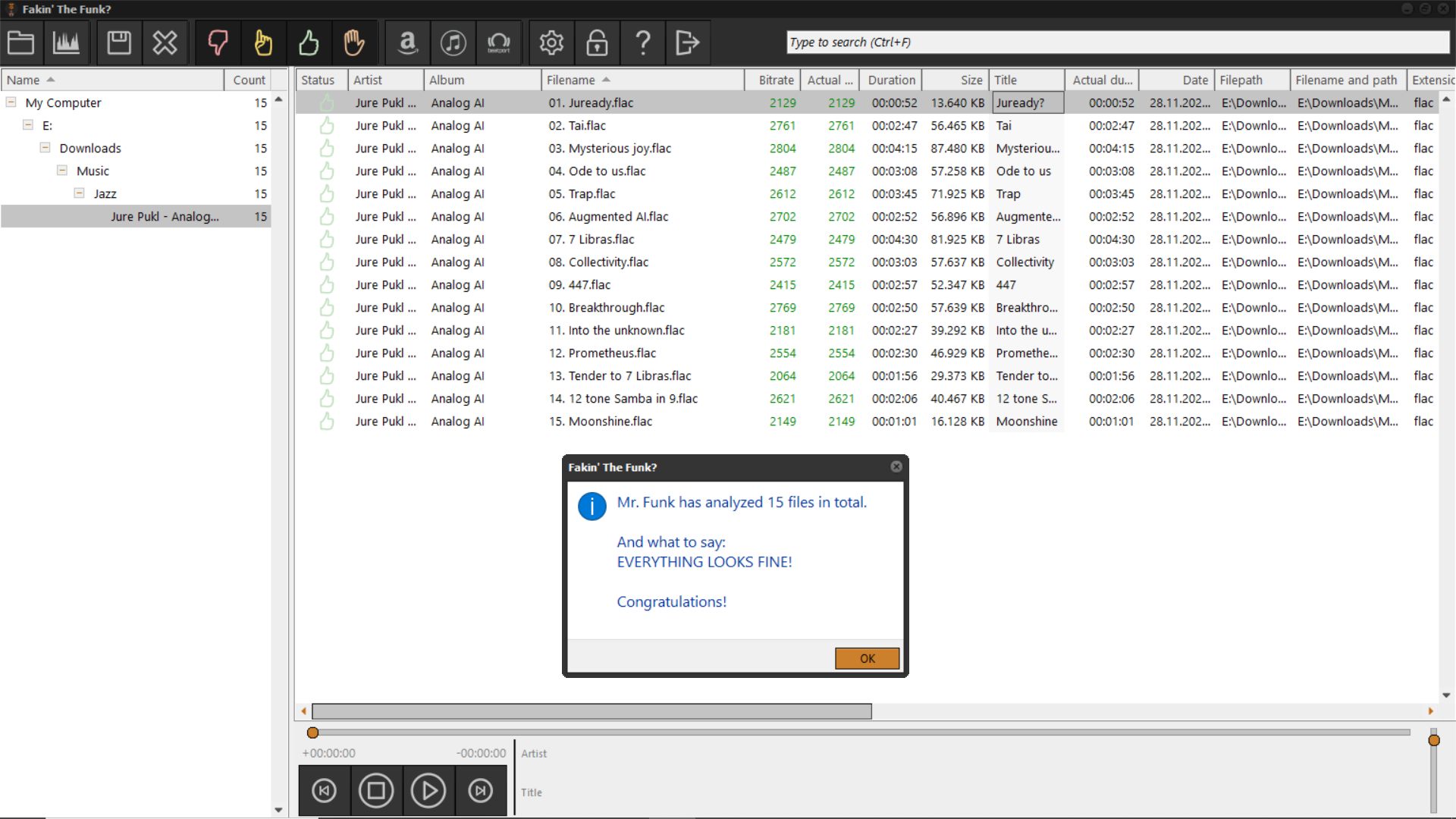Click the red thumbs-down filter icon
Screen dimensions: 1456x819
[218, 42]
